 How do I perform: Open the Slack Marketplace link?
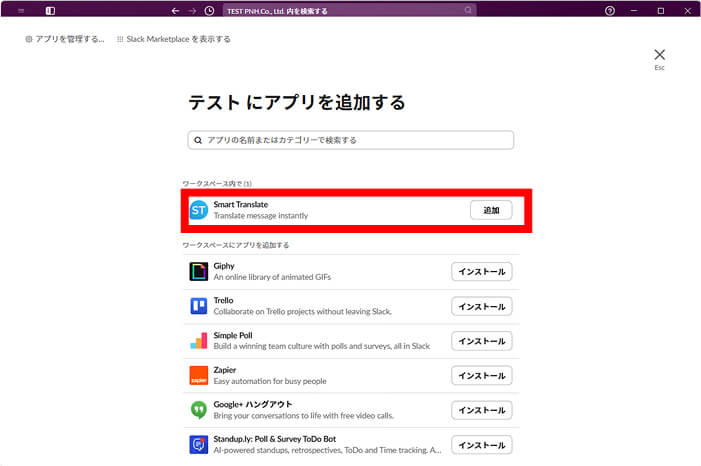click(x=173, y=39)
